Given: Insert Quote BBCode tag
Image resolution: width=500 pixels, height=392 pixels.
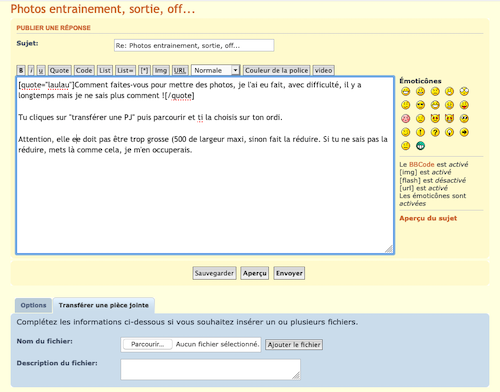Looking at the screenshot, I should point(60,70).
